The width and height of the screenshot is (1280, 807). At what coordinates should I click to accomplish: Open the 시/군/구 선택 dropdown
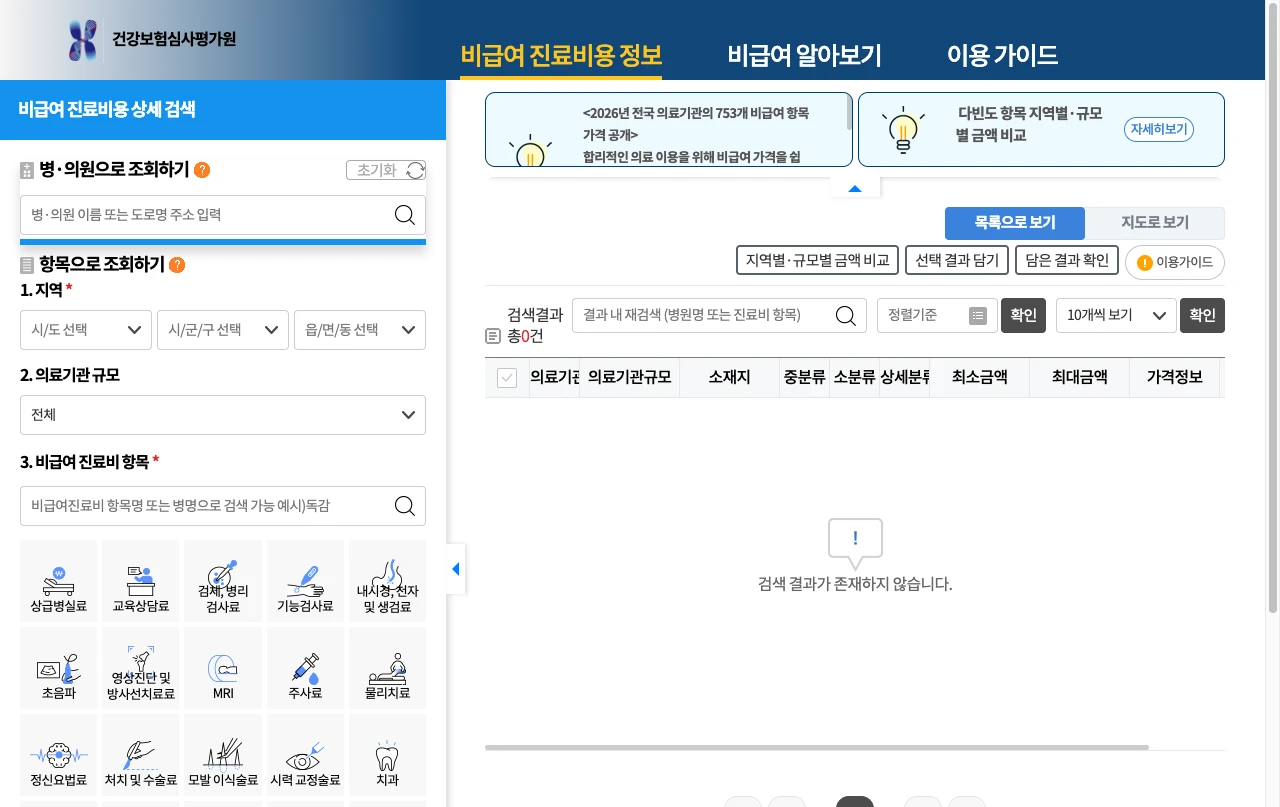(223, 330)
